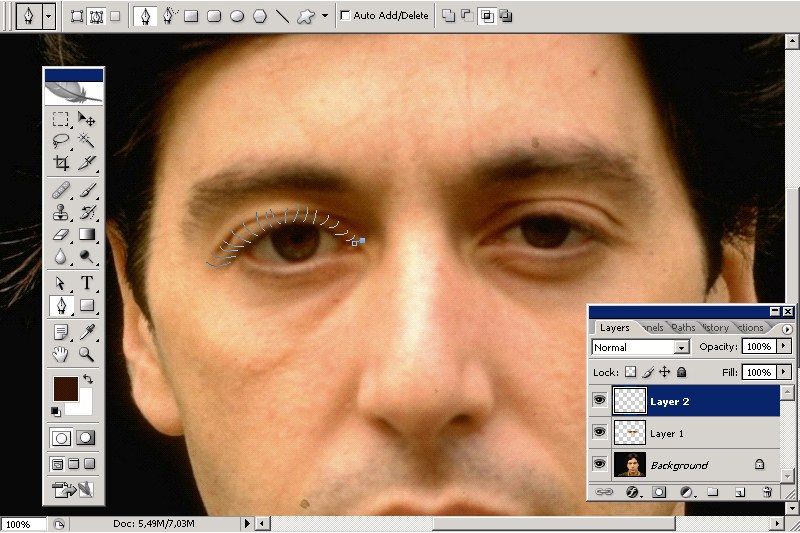Open the History tab

[x=714, y=327]
